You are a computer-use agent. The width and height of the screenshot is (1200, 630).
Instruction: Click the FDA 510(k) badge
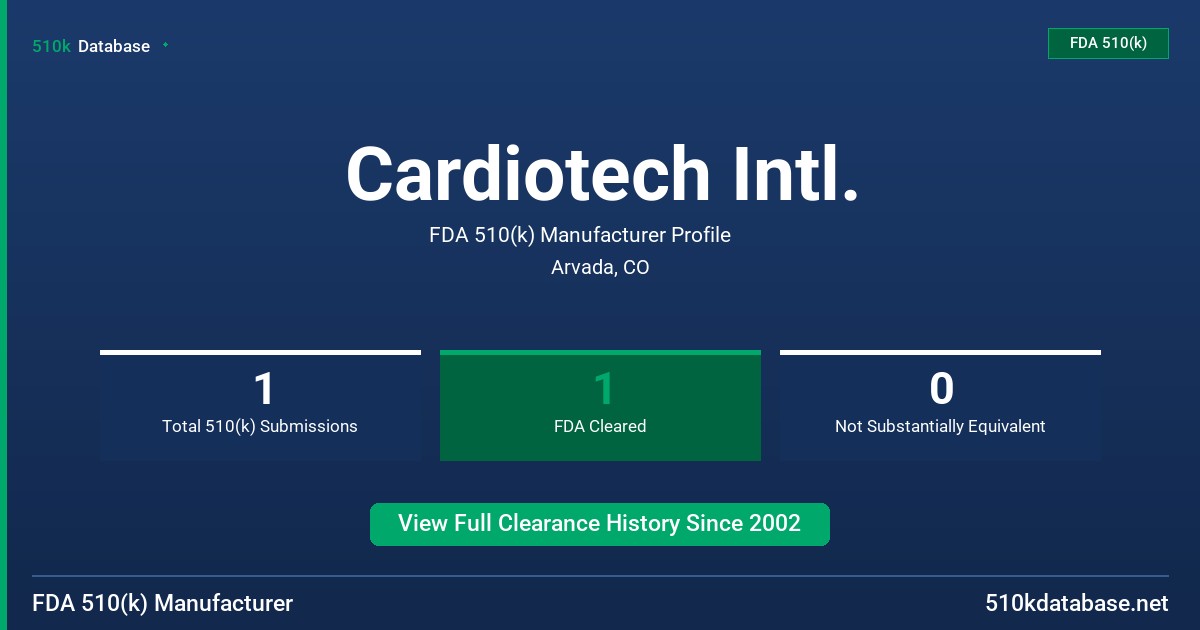click(1108, 43)
